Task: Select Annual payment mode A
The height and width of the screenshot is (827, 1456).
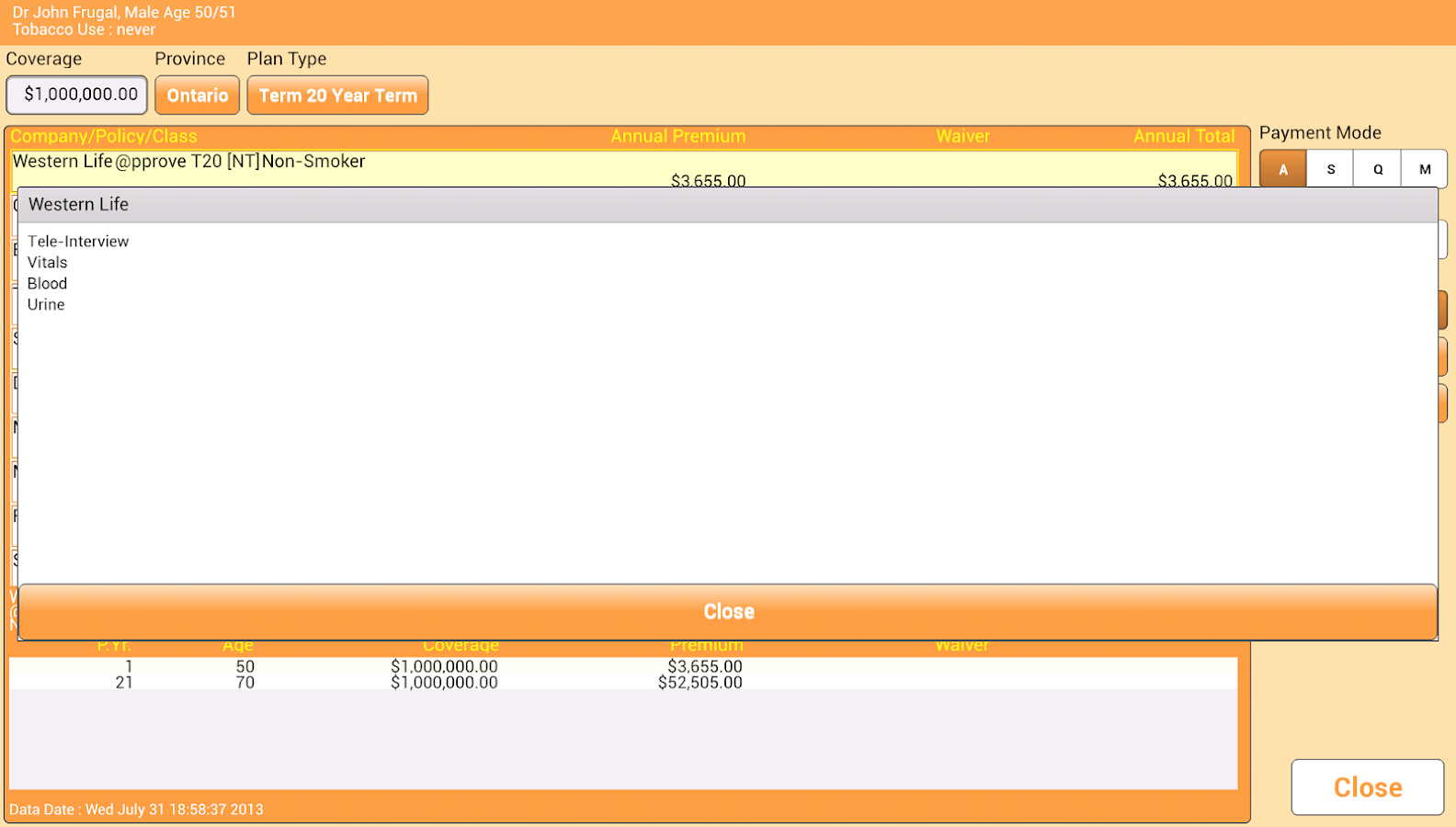Action: pyautogui.click(x=1283, y=169)
